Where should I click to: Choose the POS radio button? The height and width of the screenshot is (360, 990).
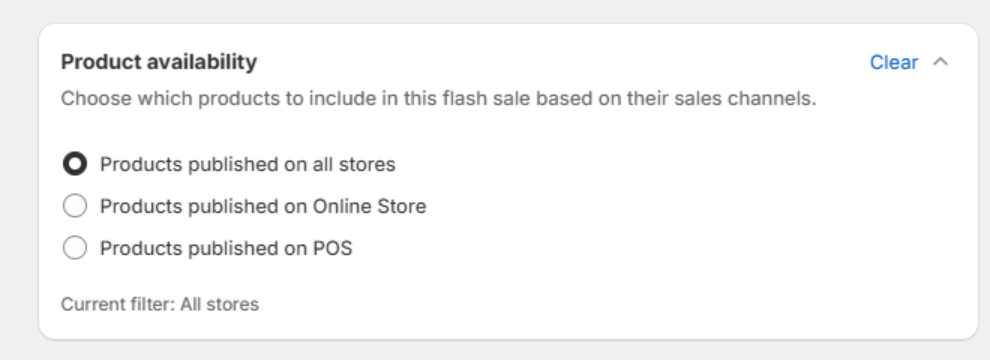tap(75, 248)
